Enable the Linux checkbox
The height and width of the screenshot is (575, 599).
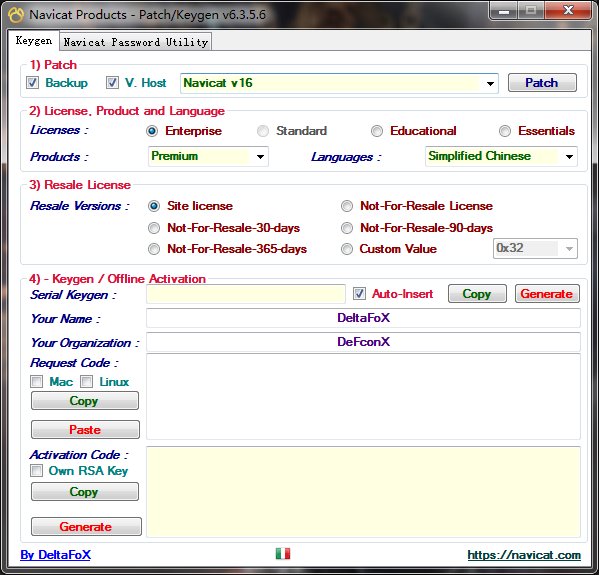pyautogui.click(x=87, y=381)
